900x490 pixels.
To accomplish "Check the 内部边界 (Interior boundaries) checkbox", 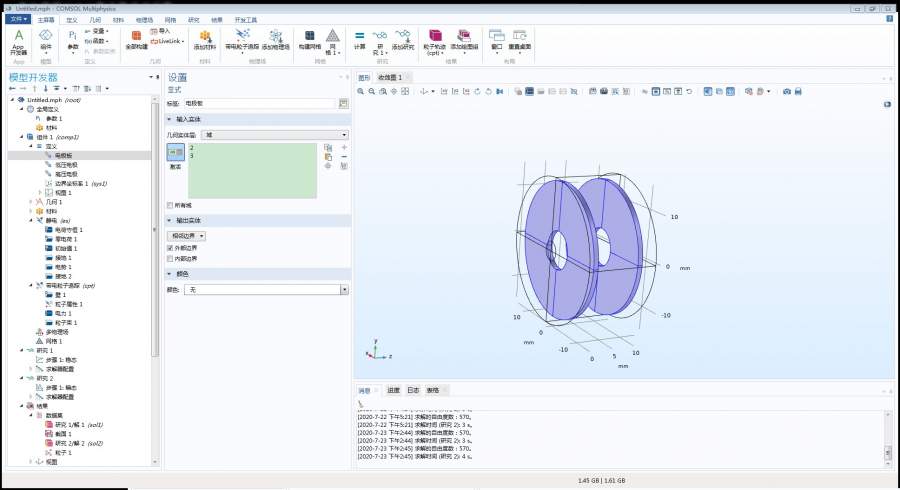I will (x=170, y=258).
